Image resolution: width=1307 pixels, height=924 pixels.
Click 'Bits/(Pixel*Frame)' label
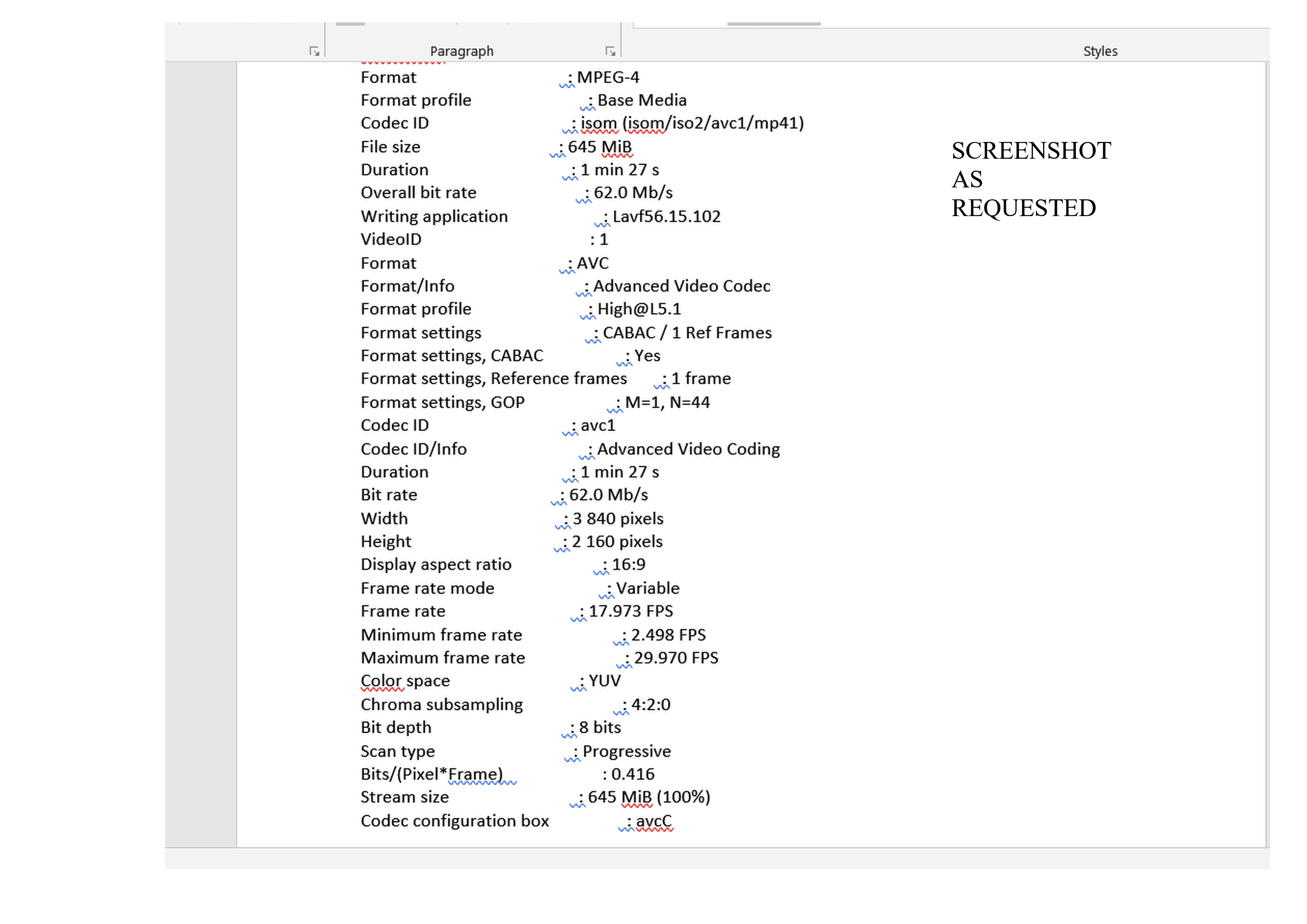[x=431, y=774]
